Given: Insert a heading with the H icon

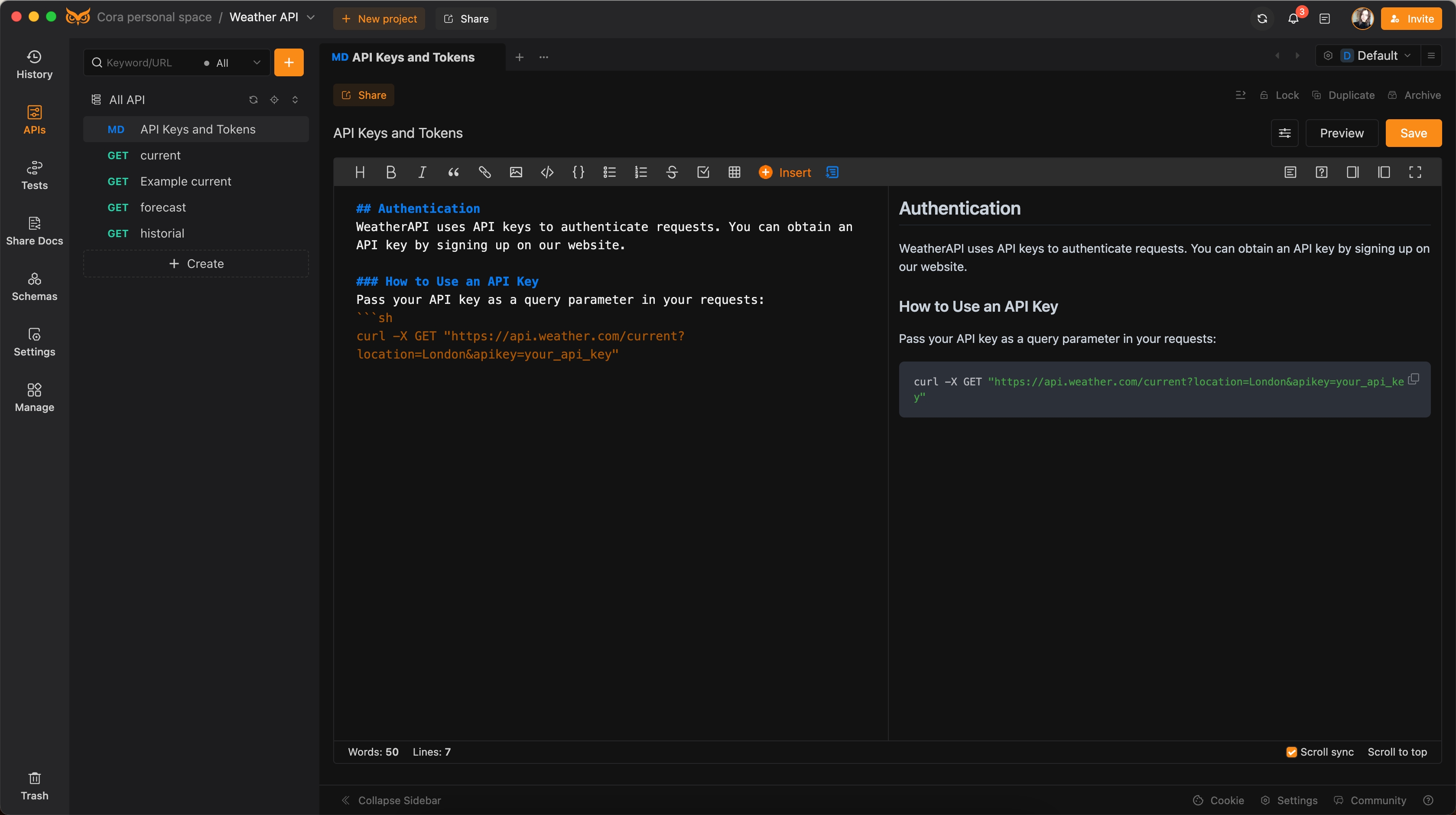Looking at the screenshot, I should (360, 173).
